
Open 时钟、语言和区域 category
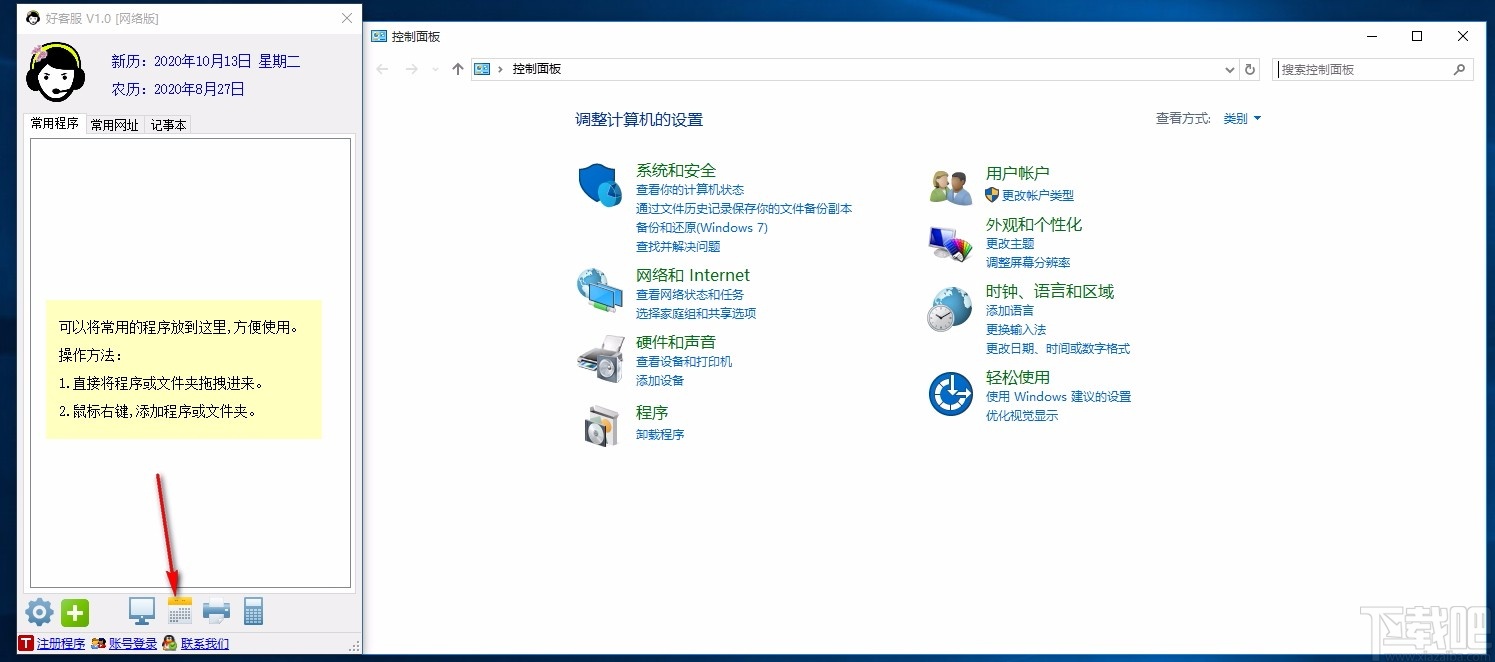1050,291
